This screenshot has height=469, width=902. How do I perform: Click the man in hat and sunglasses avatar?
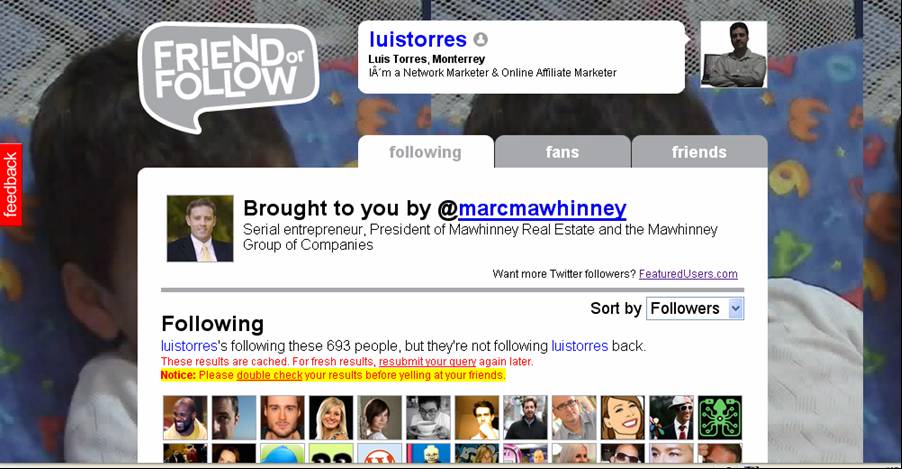[671, 418]
